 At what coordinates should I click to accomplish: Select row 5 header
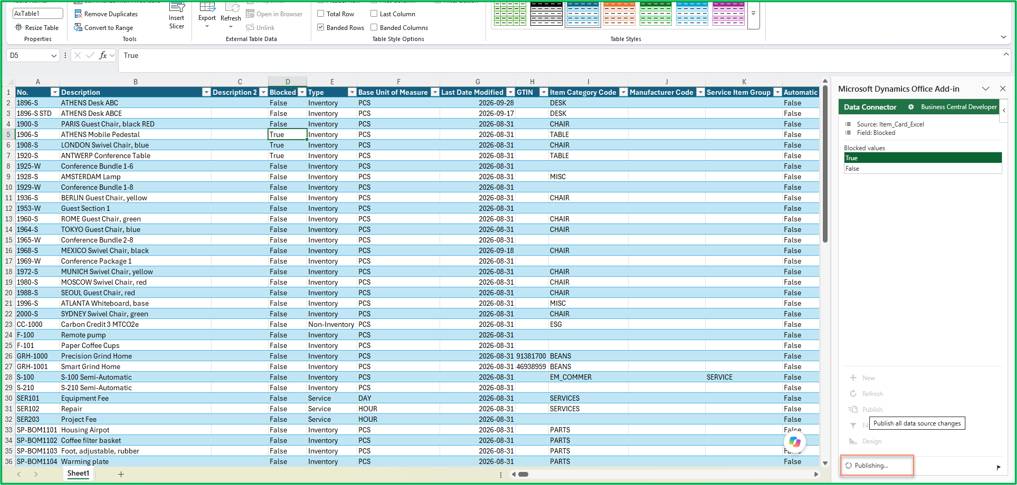7,134
